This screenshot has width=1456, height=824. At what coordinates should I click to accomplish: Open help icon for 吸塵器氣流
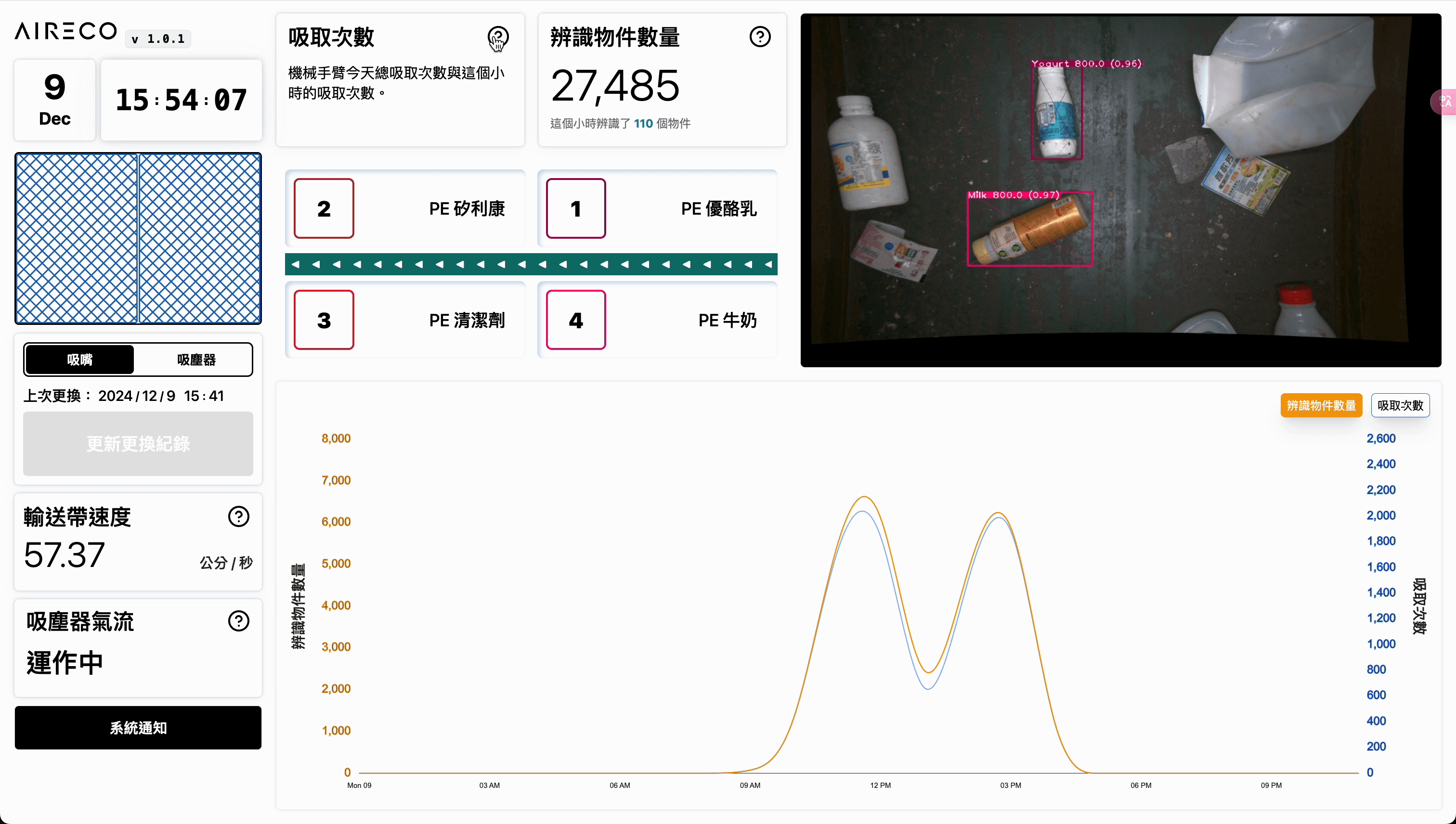pyautogui.click(x=238, y=621)
